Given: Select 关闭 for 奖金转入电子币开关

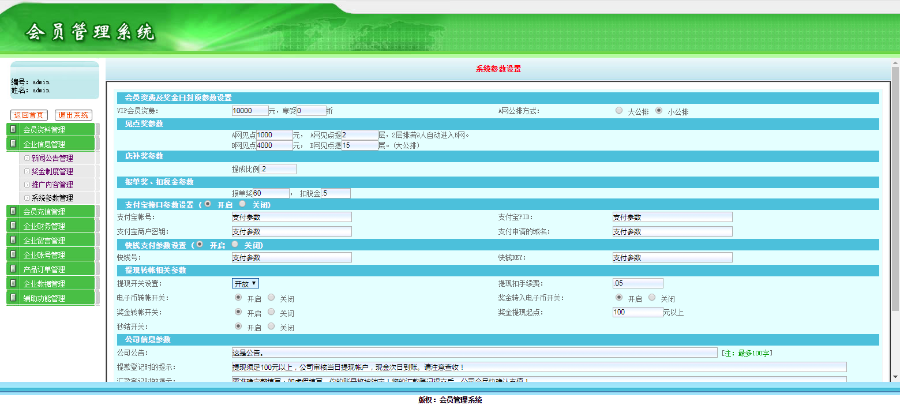Looking at the screenshot, I should point(652,298).
